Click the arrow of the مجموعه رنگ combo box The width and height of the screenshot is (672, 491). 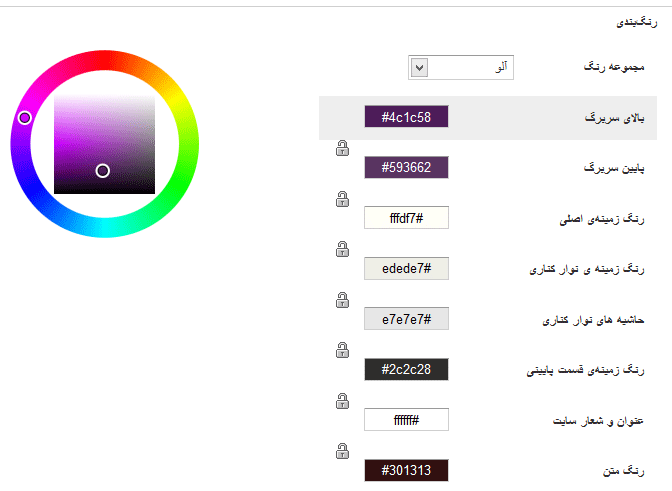(419, 68)
